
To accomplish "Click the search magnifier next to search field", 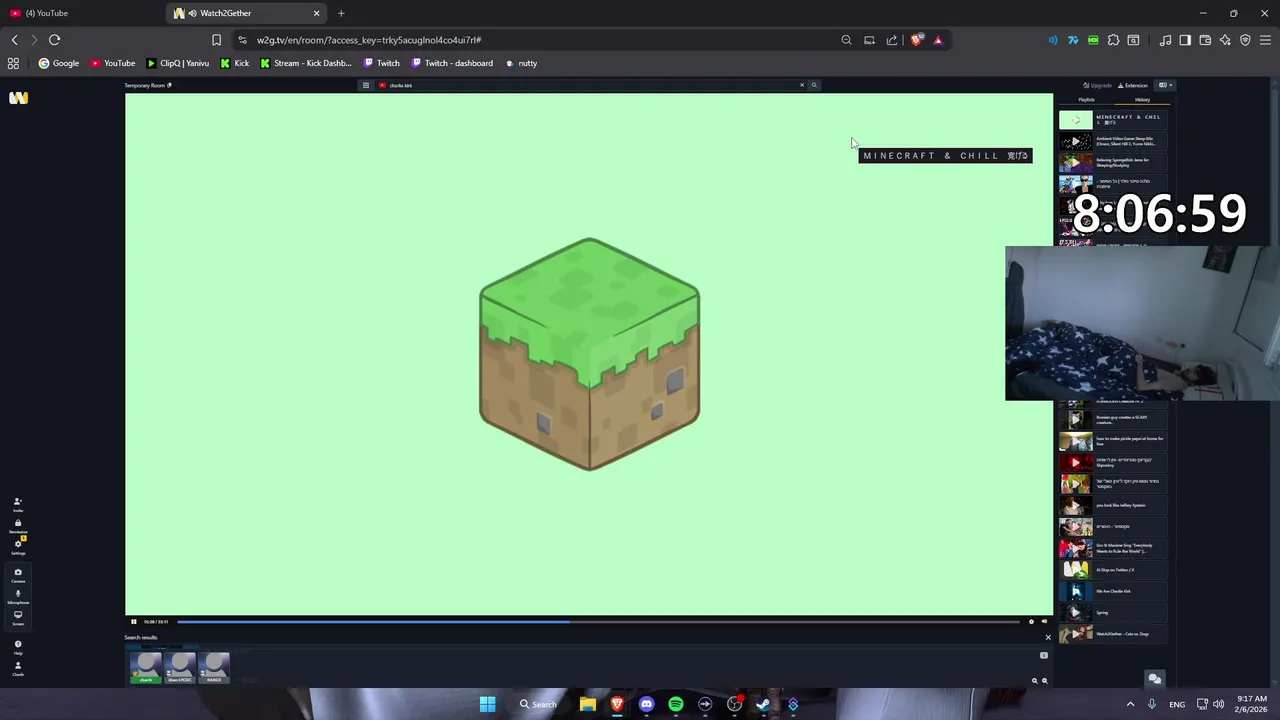I will click(x=814, y=85).
